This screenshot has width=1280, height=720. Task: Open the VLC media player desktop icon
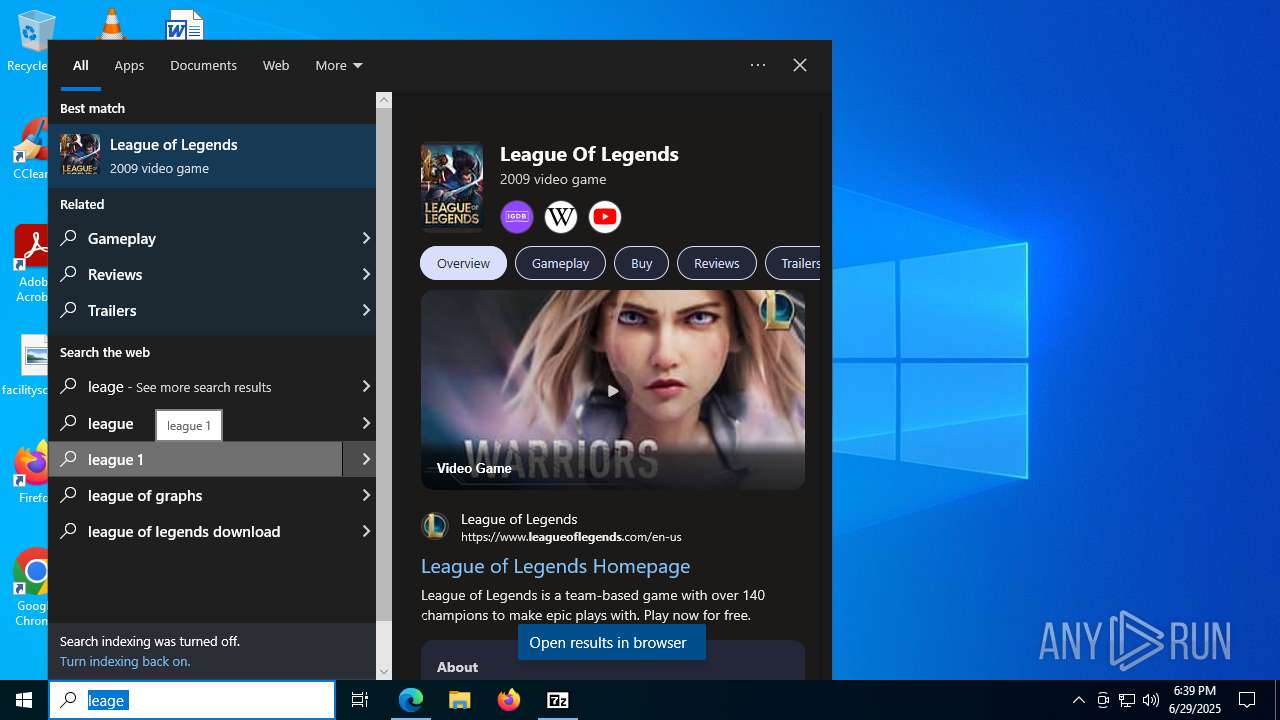[111, 24]
